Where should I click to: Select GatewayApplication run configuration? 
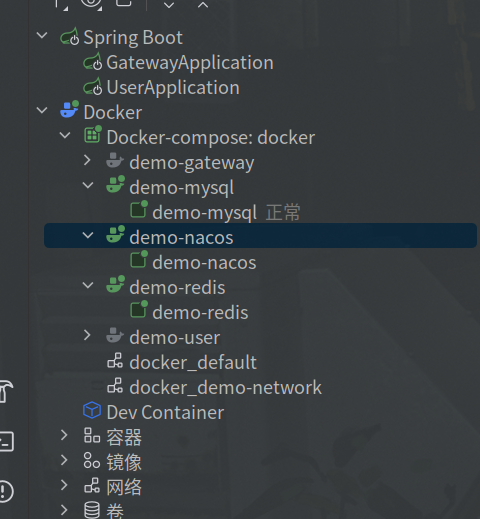[190, 63]
